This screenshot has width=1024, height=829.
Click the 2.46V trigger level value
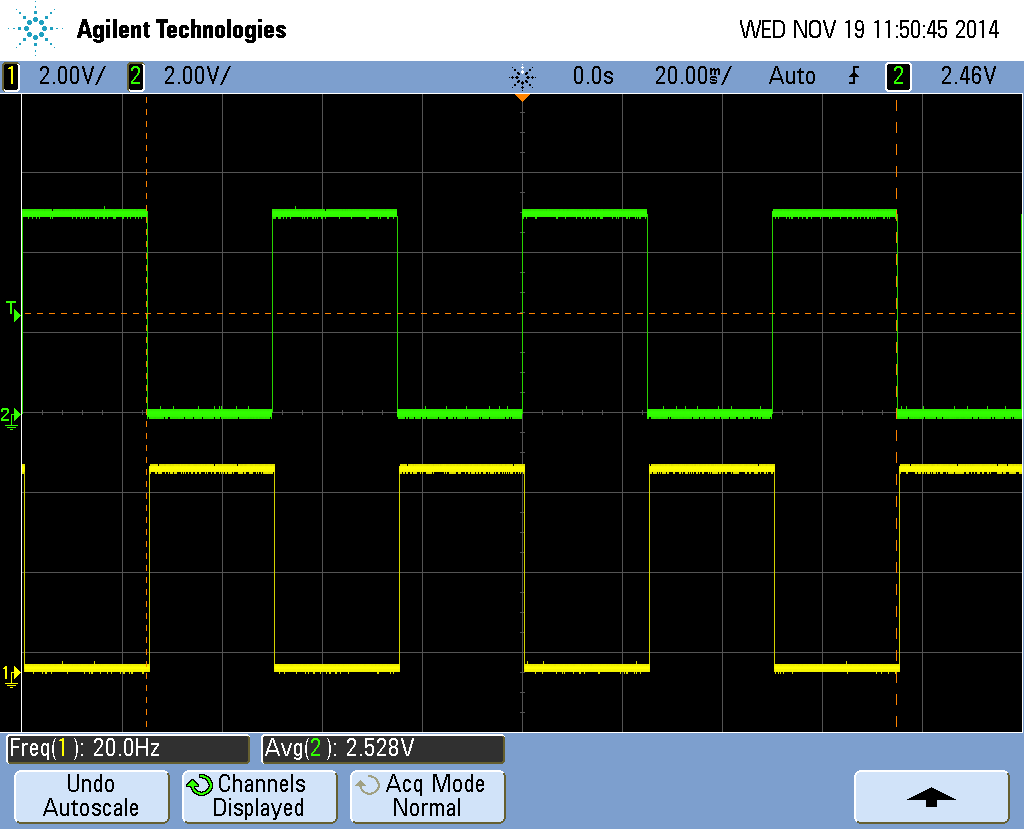(968, 76)
